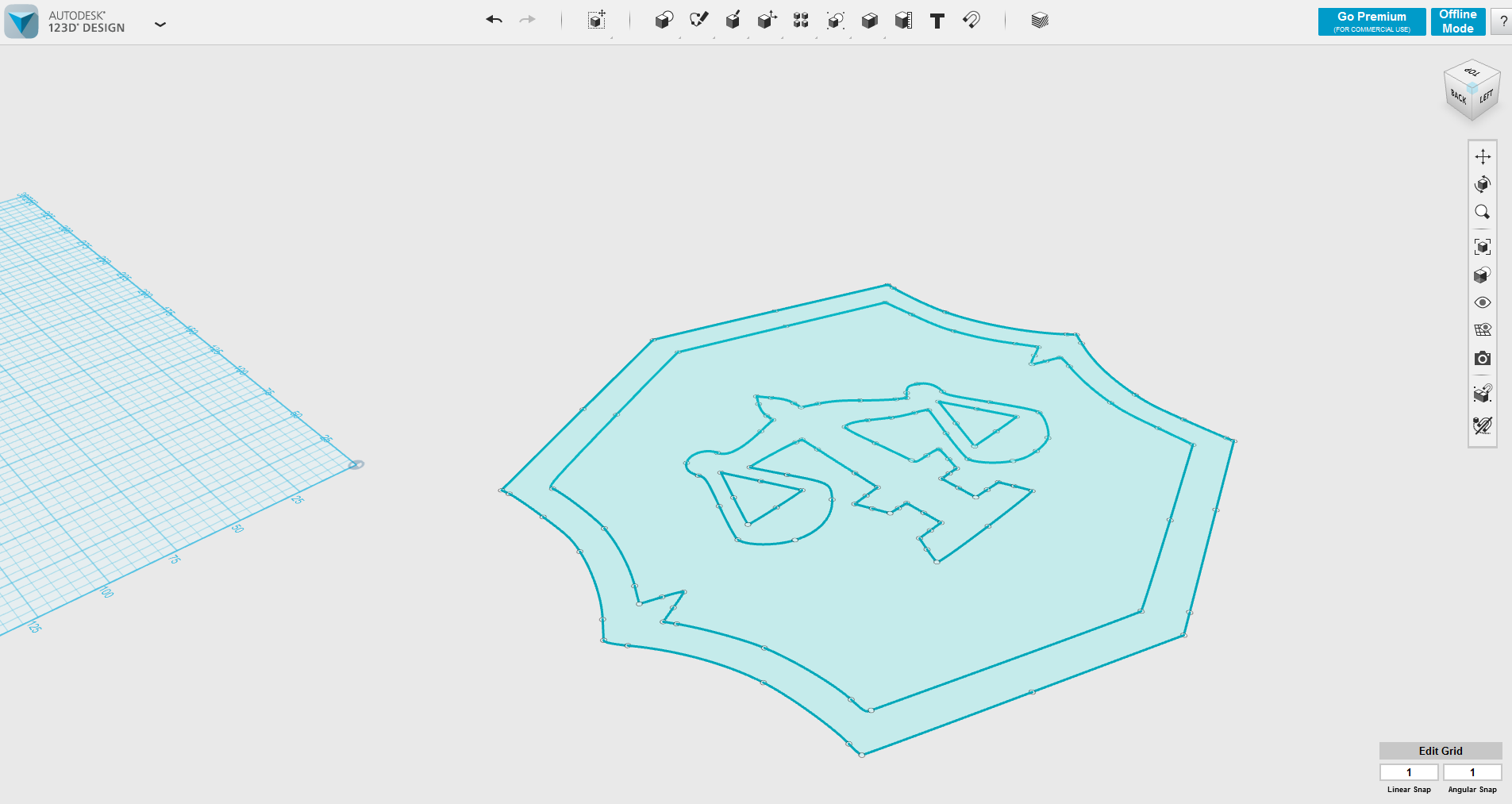Select the Text tool
This screenshot has height=804, width=1512.
coord(937,21)
